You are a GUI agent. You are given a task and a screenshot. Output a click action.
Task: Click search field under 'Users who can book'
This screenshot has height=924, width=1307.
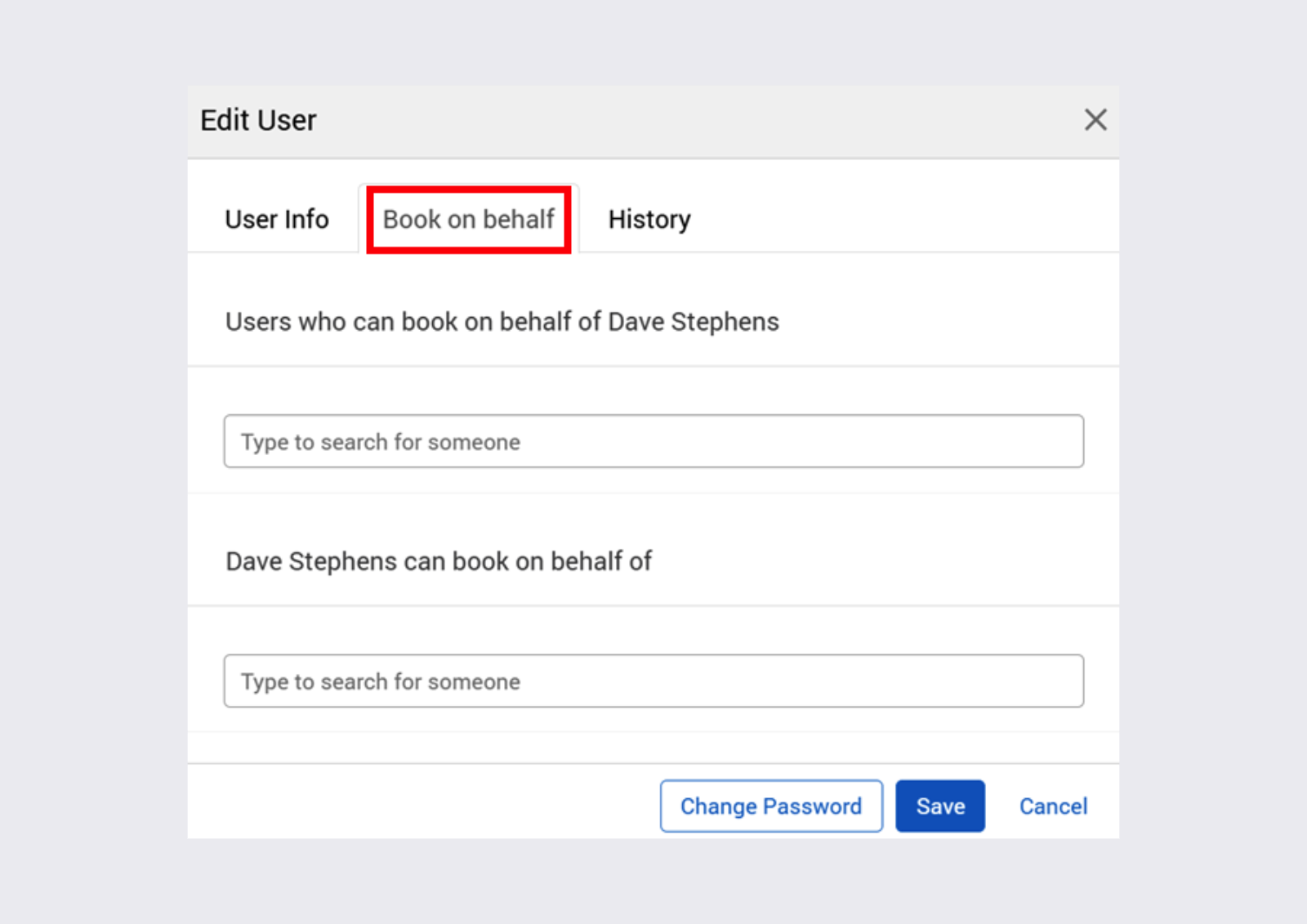pyautogui.click(x=653, y=441)
